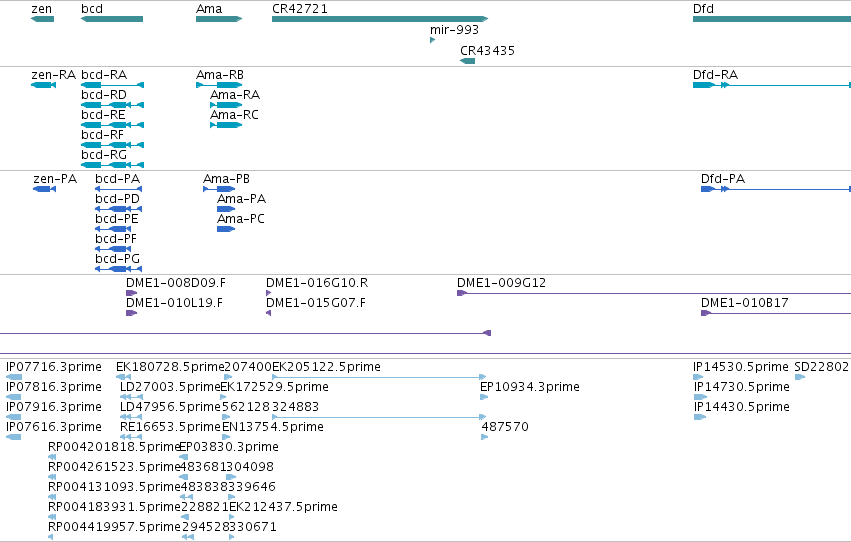Click the teal CR43435 gene glyph
This screenshot has width=851, height=542.
coord(467,61)
